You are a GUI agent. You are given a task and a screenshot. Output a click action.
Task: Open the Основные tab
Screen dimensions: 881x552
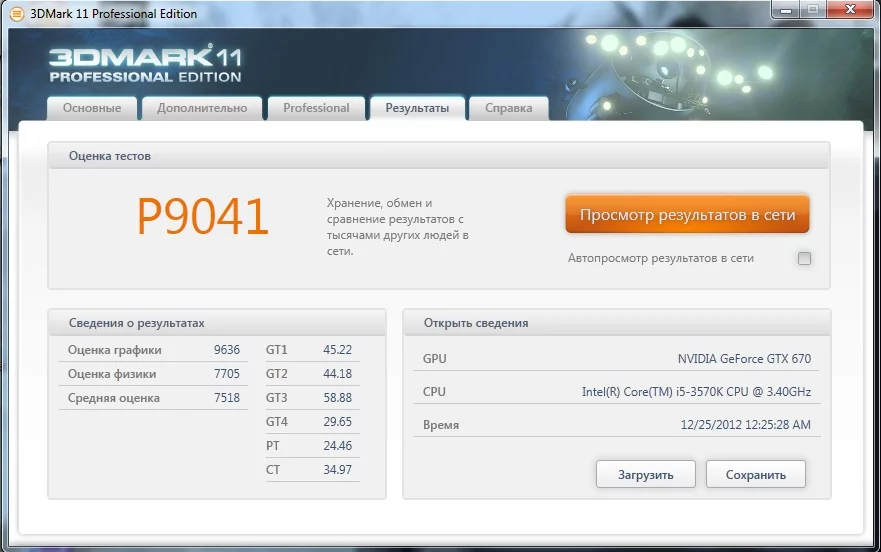(92, 108)
